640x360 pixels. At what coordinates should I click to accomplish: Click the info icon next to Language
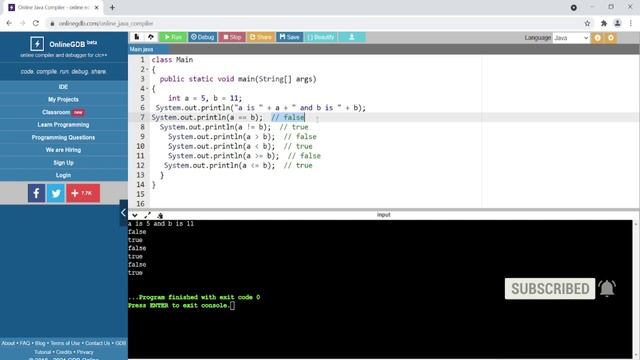pos(598,38)
